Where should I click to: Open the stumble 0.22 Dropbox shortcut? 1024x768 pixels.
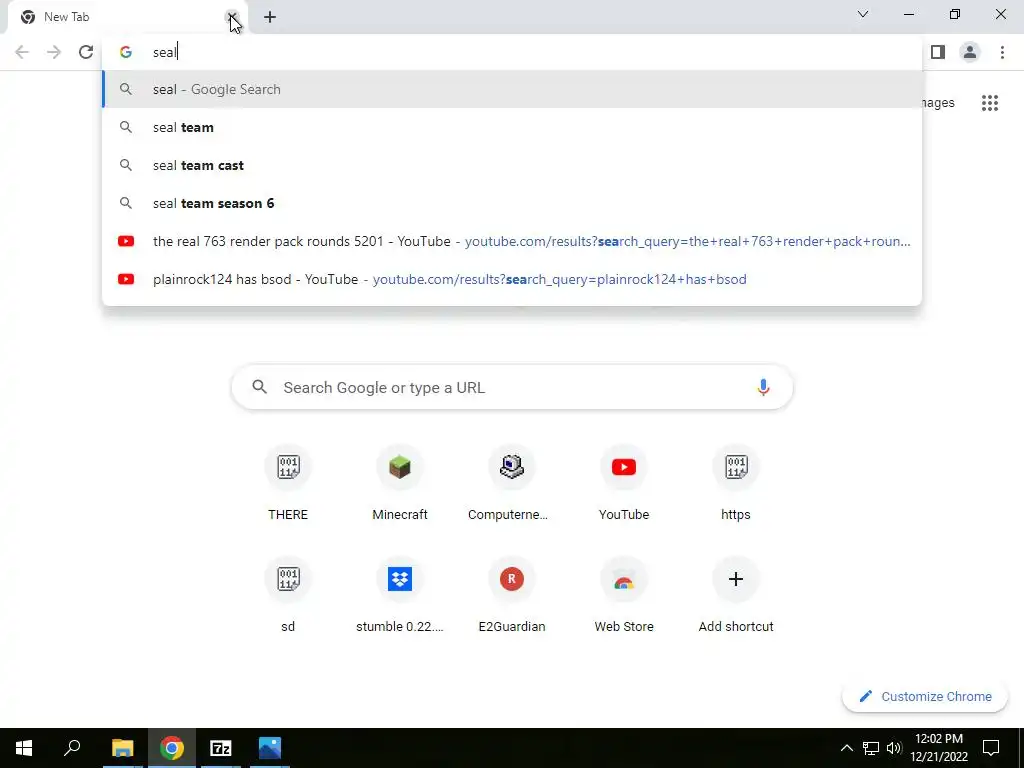coord(400,596)
